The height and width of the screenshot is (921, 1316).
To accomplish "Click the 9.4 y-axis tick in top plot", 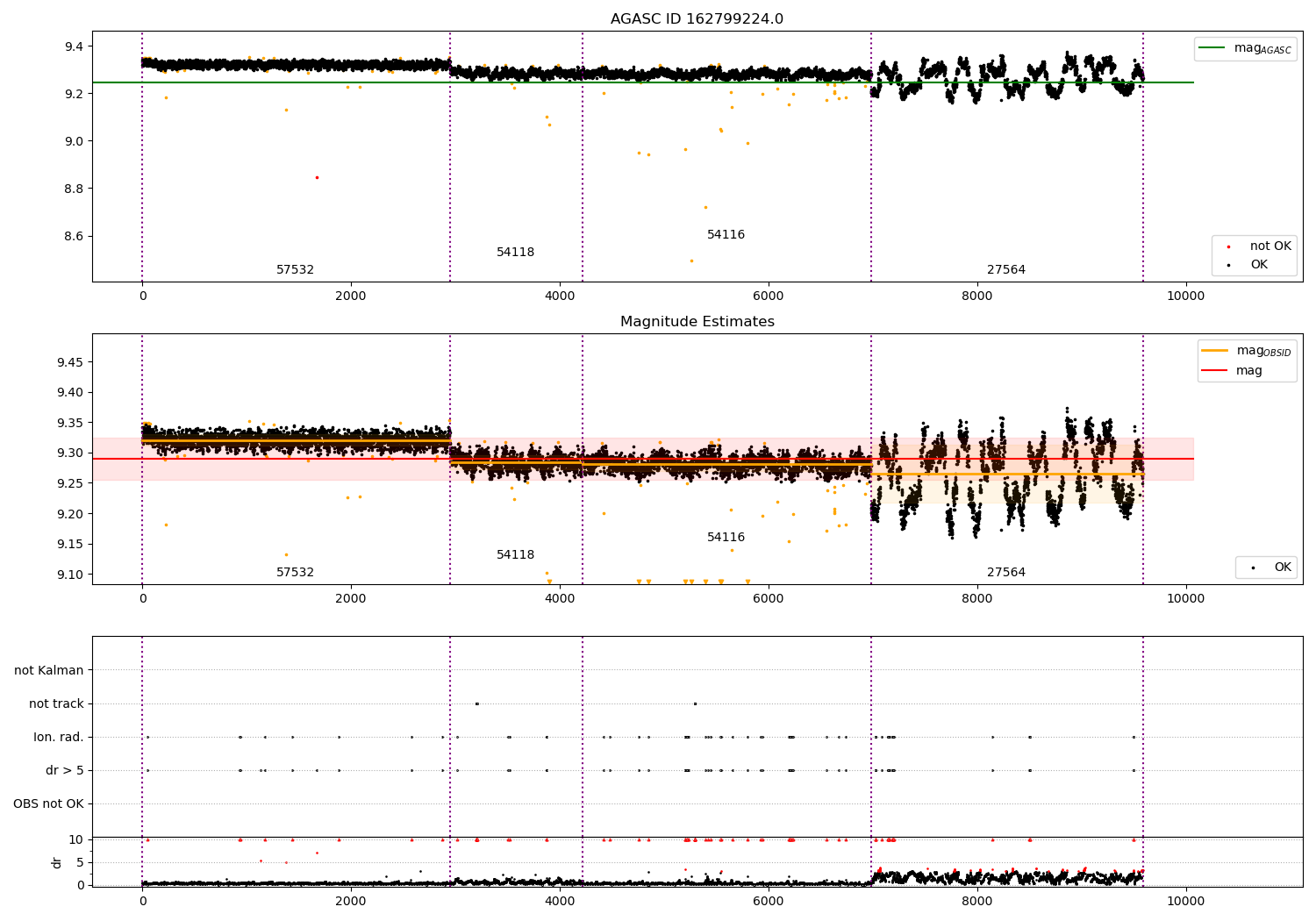I will 73,46.
